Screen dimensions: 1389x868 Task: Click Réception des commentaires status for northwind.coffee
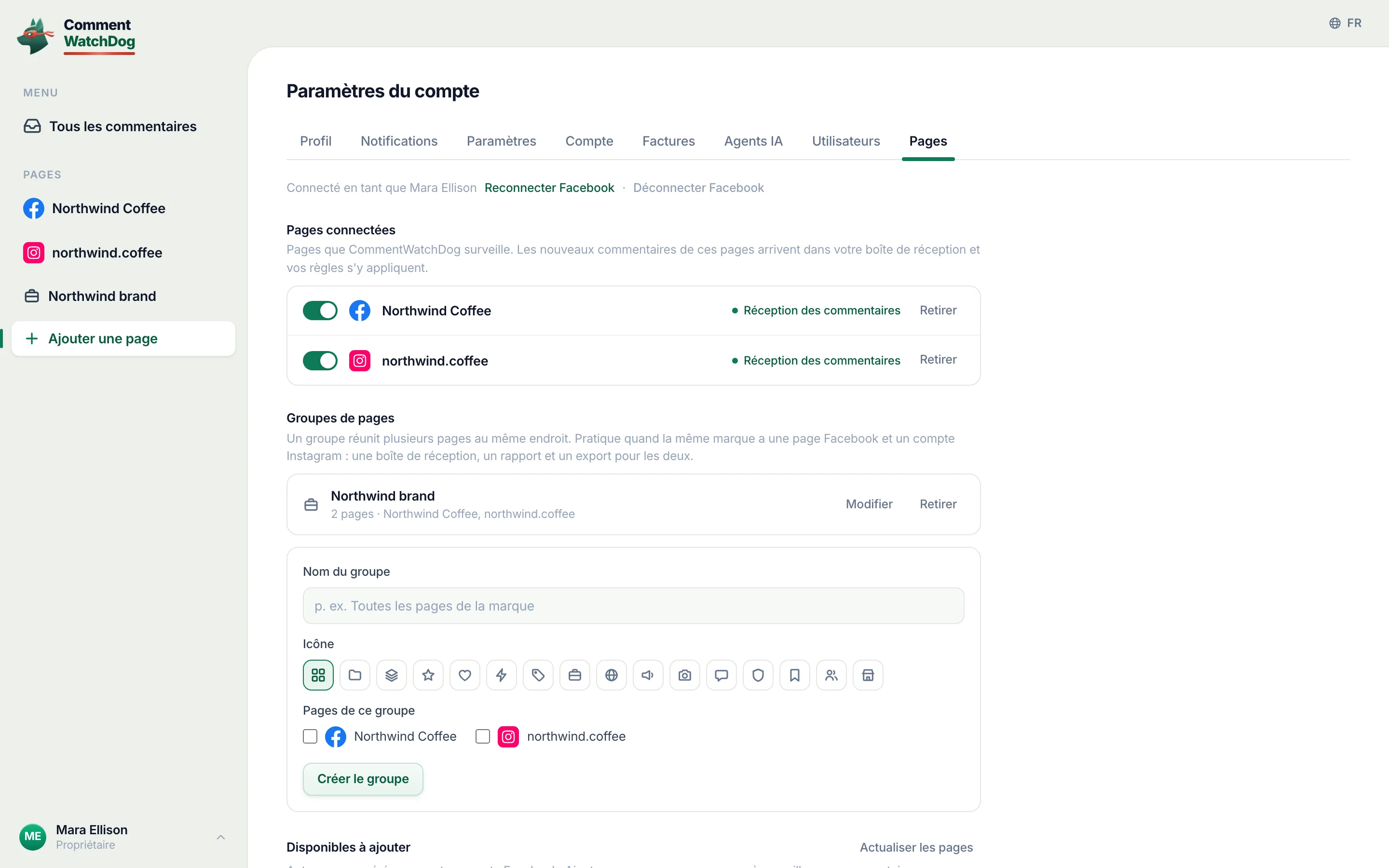click(x=816, y=361)
